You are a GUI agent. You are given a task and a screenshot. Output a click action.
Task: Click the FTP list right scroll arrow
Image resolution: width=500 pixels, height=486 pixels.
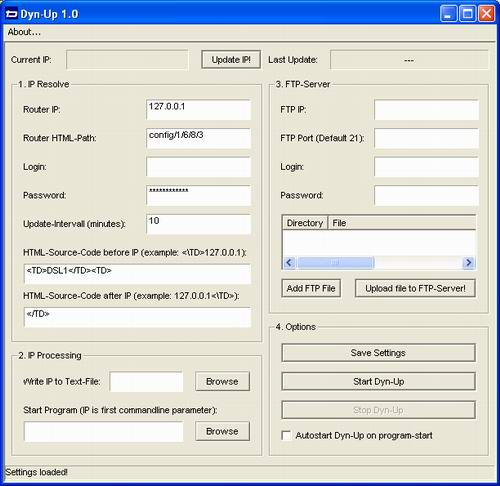(469, 263)
